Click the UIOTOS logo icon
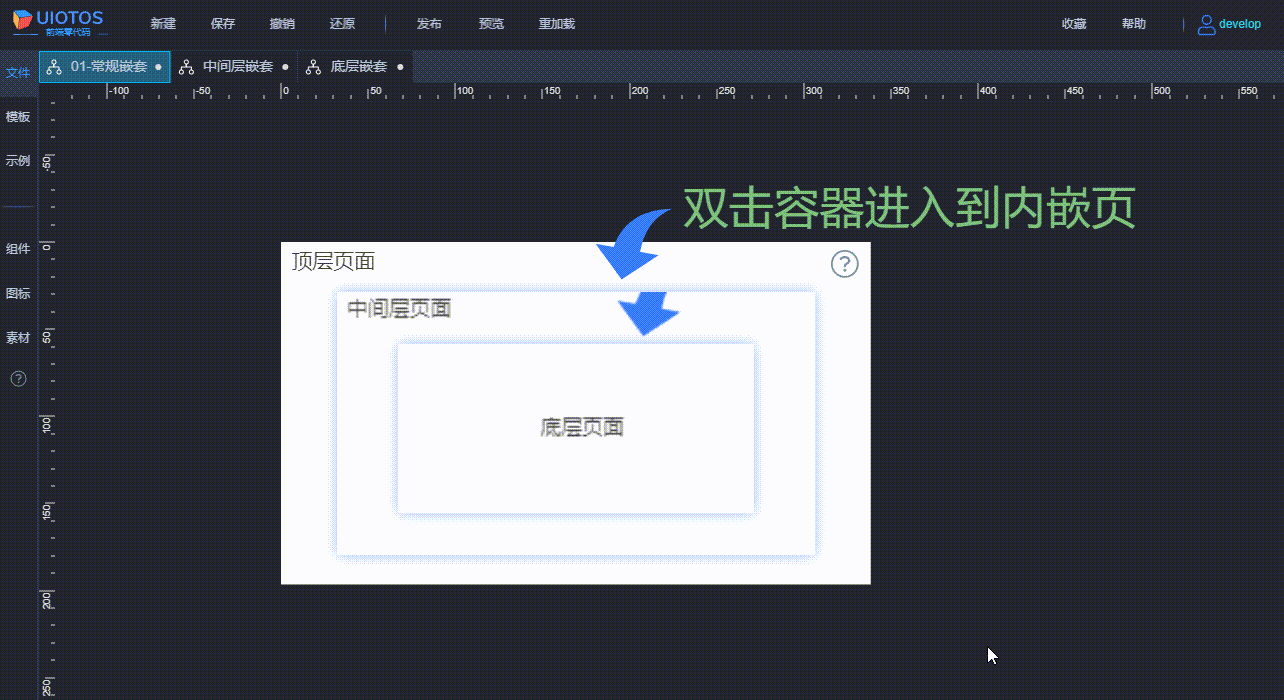The height and width of the screenshot is (700, 1284). pyautogui.click(x=22, y=21)
